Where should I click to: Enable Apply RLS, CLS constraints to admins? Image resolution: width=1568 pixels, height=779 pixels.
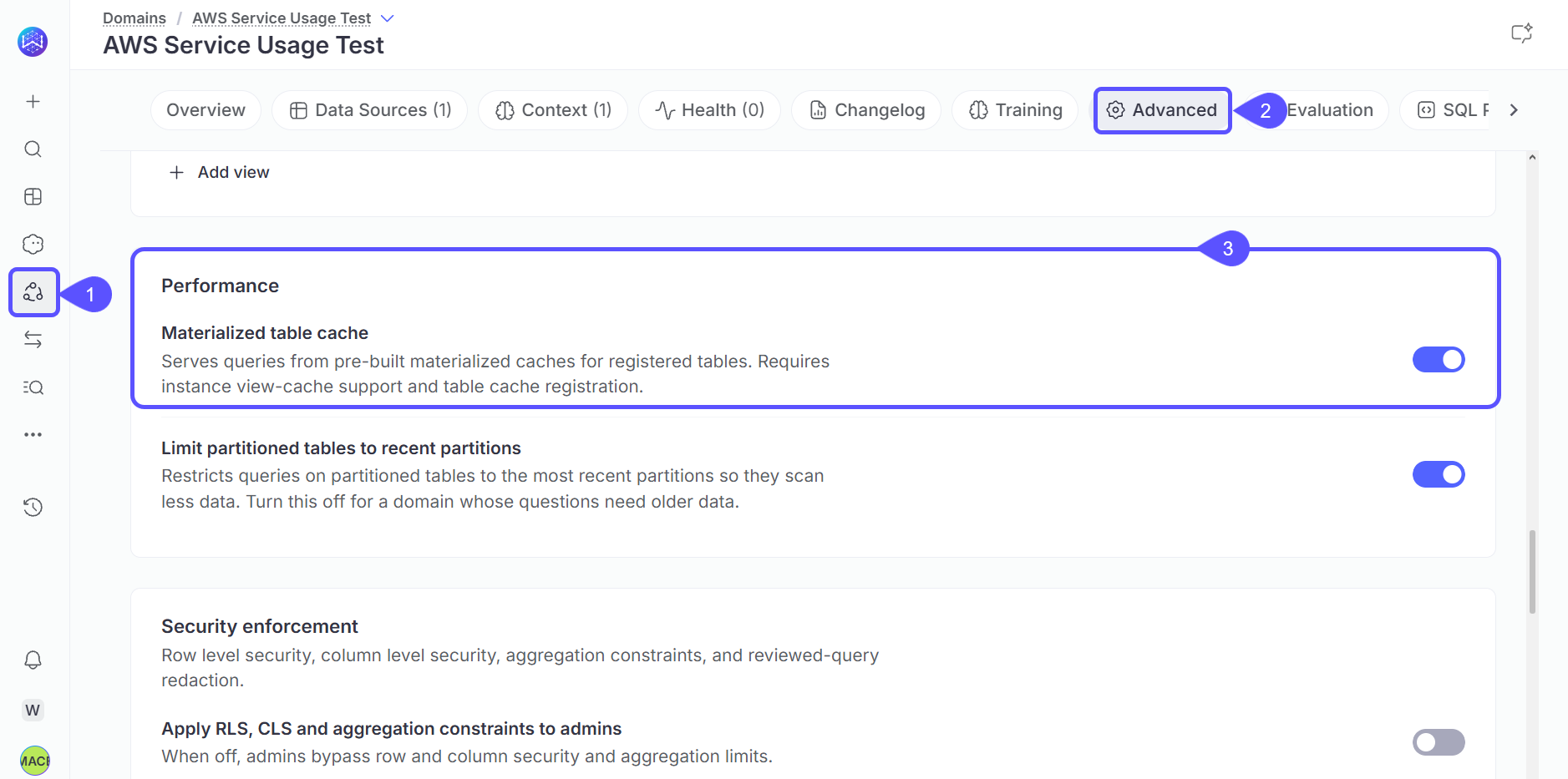click(x=1439, y=741)
